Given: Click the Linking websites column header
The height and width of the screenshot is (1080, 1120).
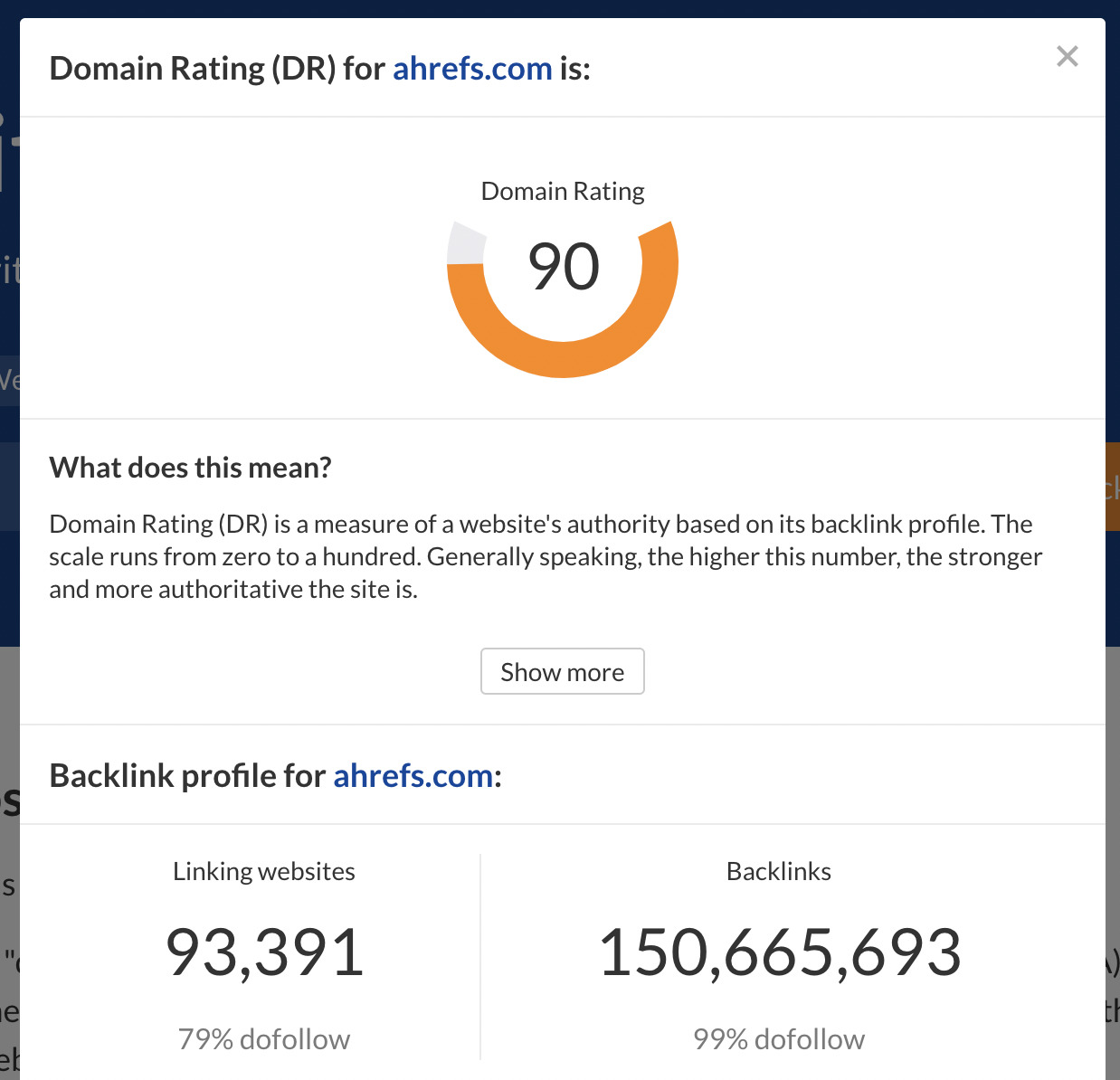Looking at the screenshot, I should click(263, 871).
